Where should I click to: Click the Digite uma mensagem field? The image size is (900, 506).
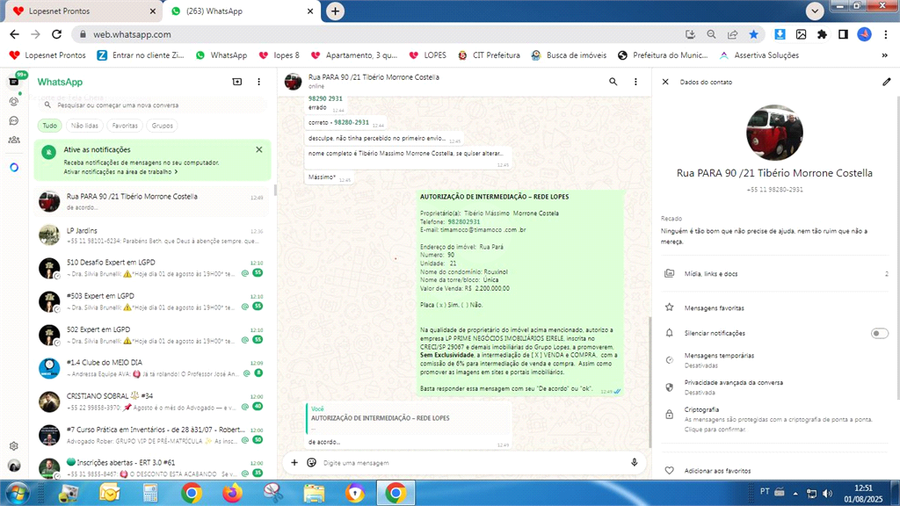point(471,463)
